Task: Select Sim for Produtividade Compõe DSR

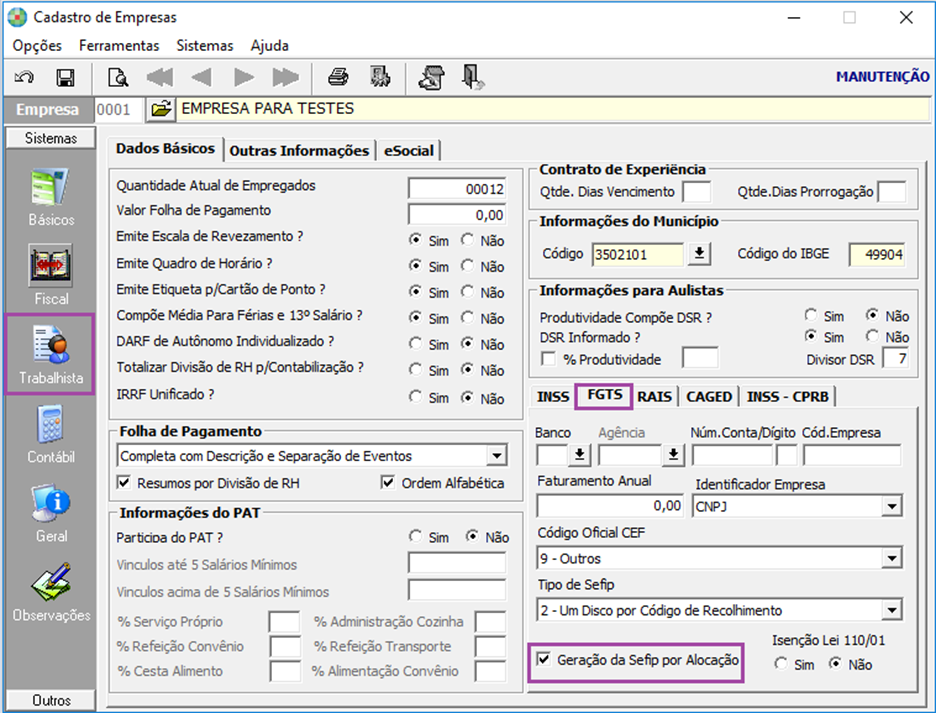Action: pyautogui.click(x=811, y=315)
